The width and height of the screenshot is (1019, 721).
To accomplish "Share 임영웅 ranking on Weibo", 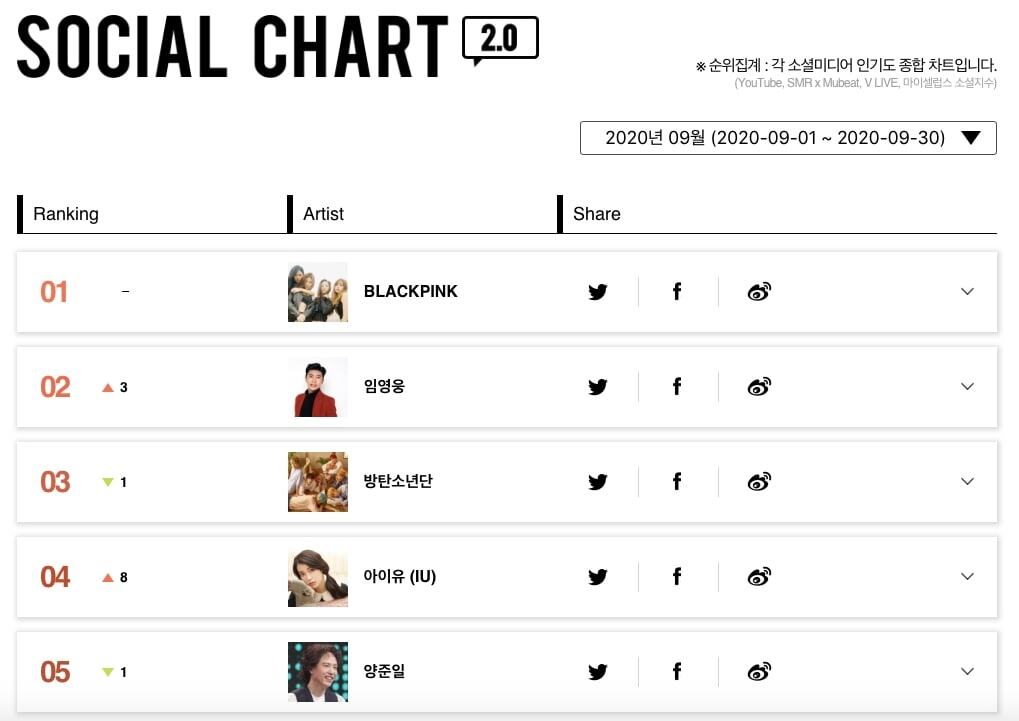I will pyautogui.click(x=759, y=387).
